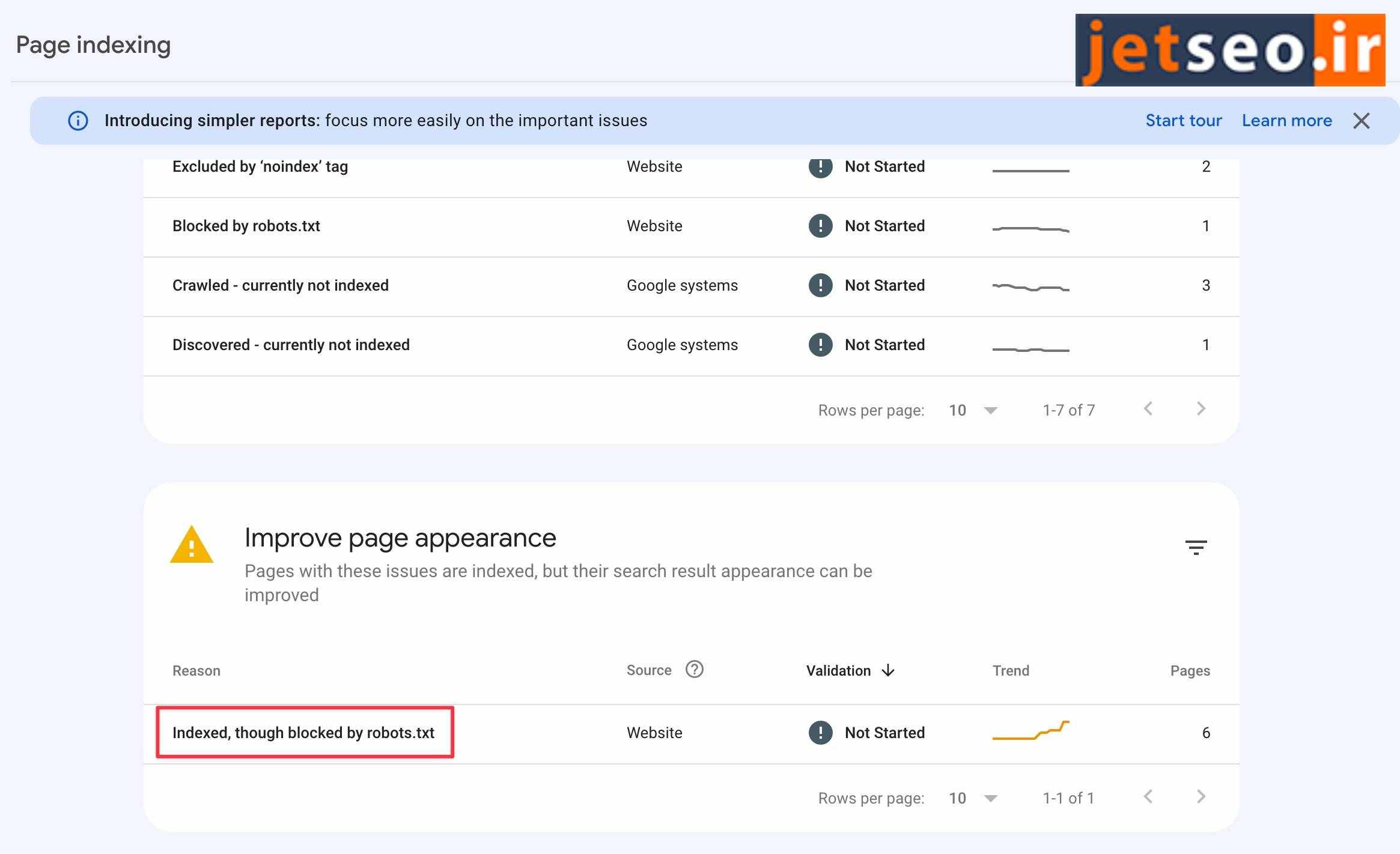Go to previous page in upper table
The width and height of the screenshot is (1400, 854).
click(x=1148, y=409)
